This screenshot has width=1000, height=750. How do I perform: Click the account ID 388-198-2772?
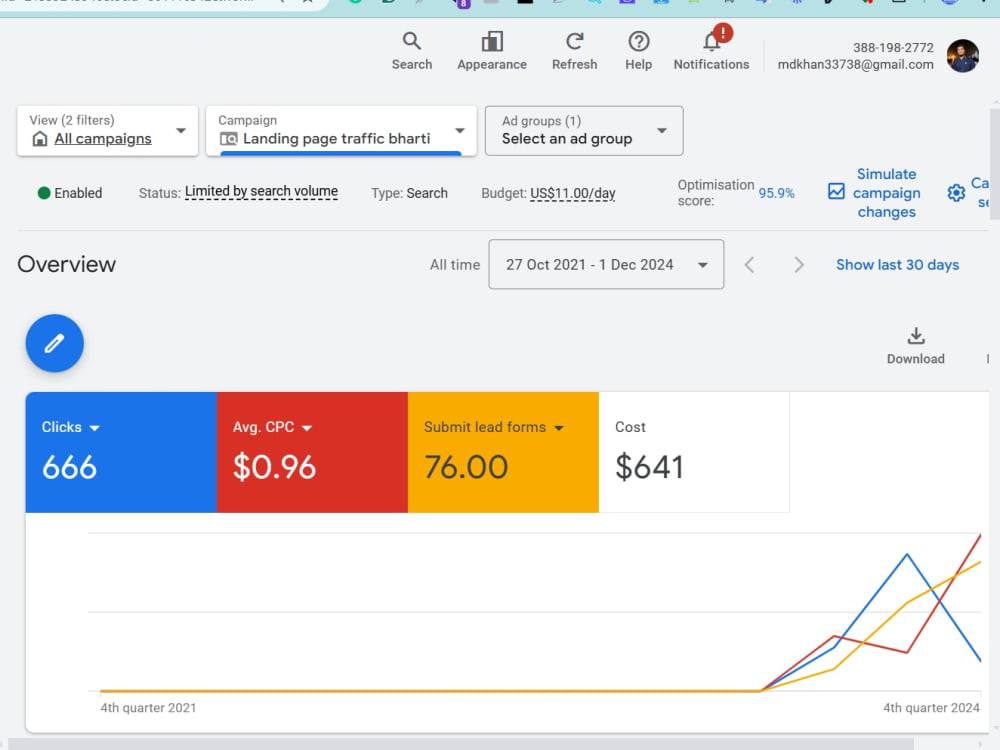893,48
